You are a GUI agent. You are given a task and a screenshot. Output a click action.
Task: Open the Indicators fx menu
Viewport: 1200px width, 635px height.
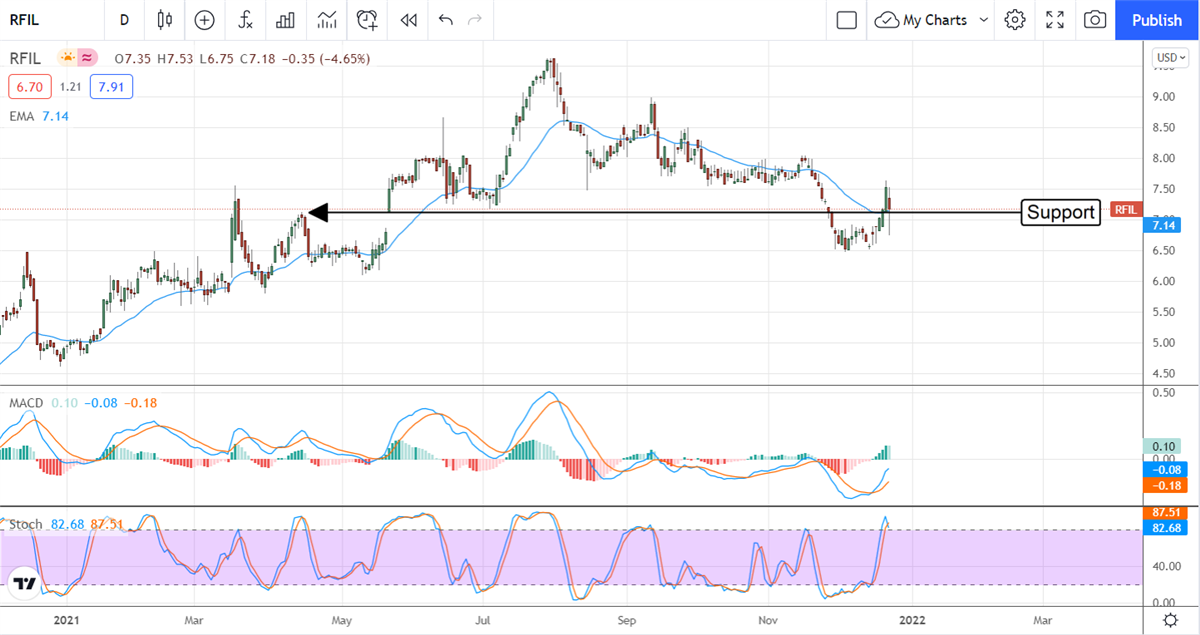tap(245, 20)
